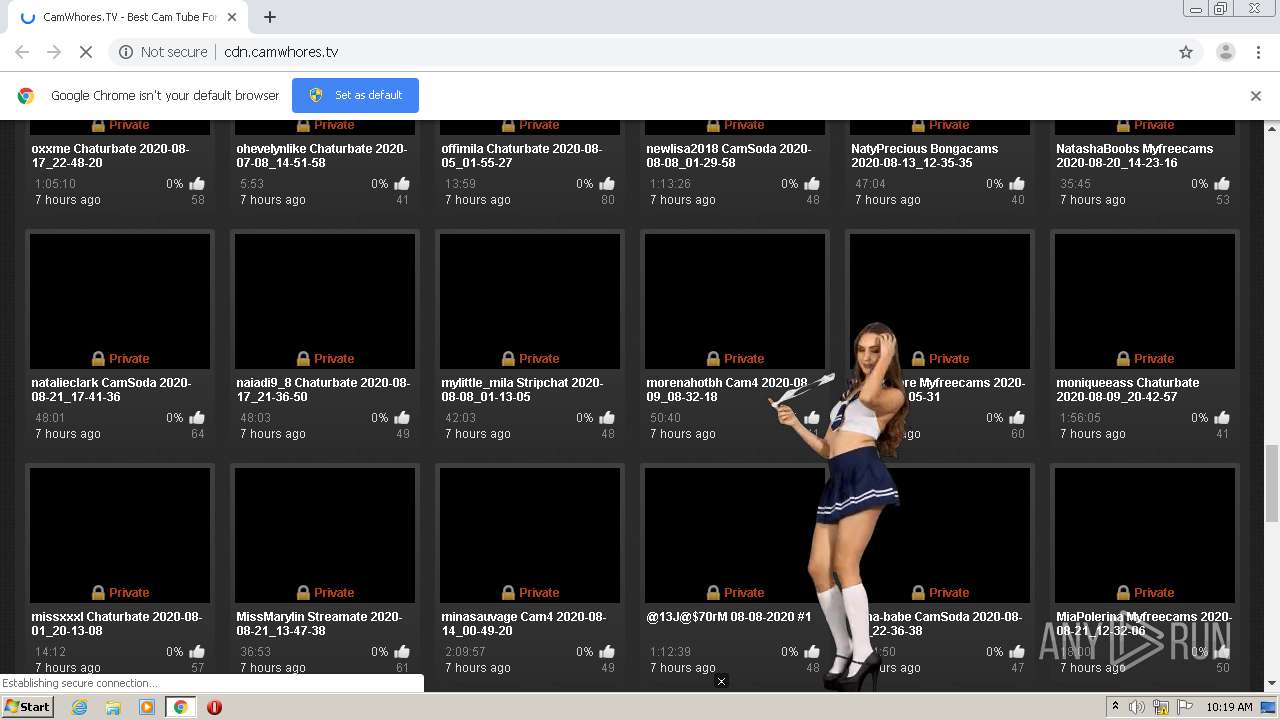Click the vertical scrollbar thumb
This screenshot has width=1280, height=720.
[1272, 484]
